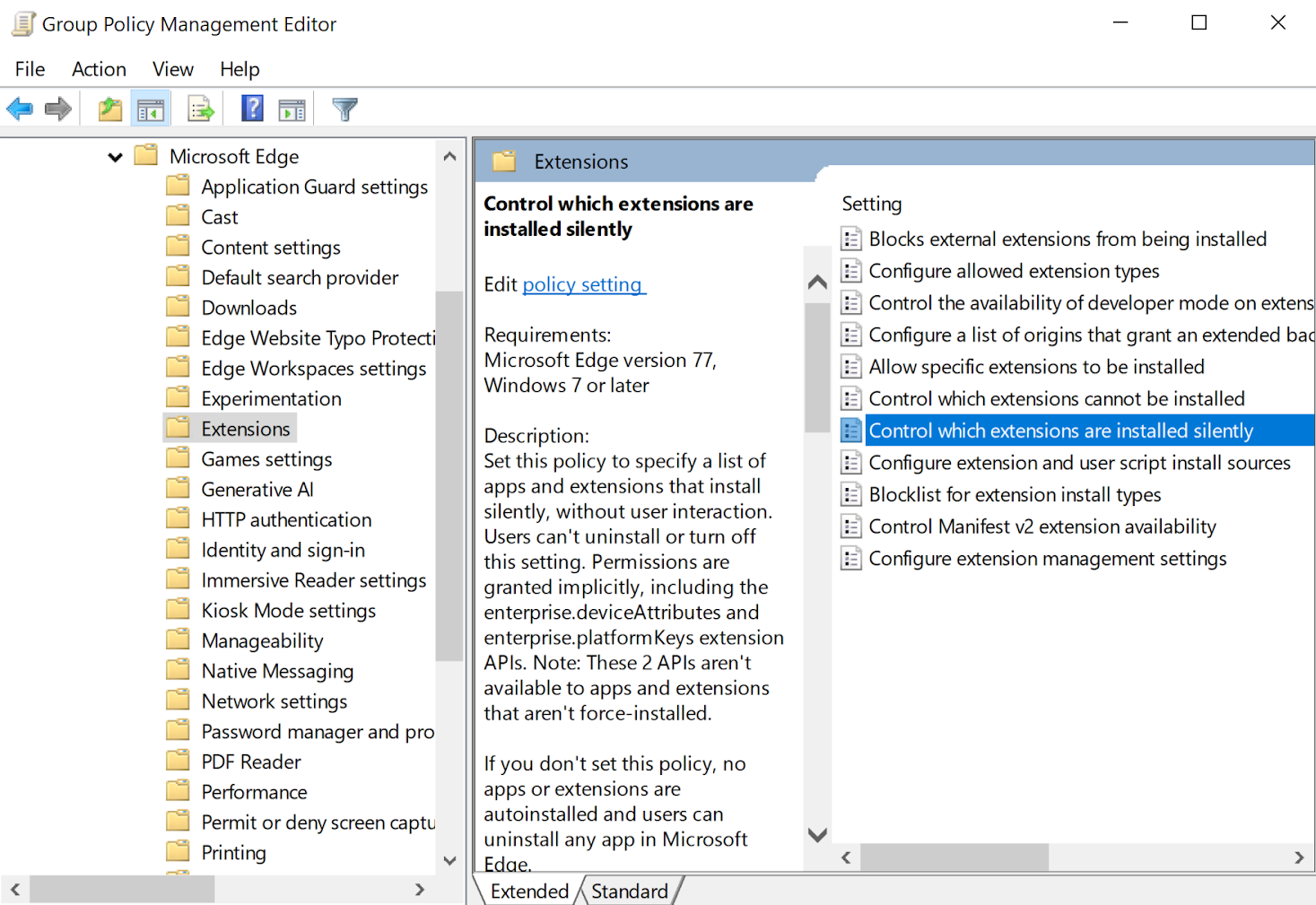Toggle the Show/Hide console tree icon
Image resolution: width=1316 pixels, height=905 pixels.
(150, 108)
